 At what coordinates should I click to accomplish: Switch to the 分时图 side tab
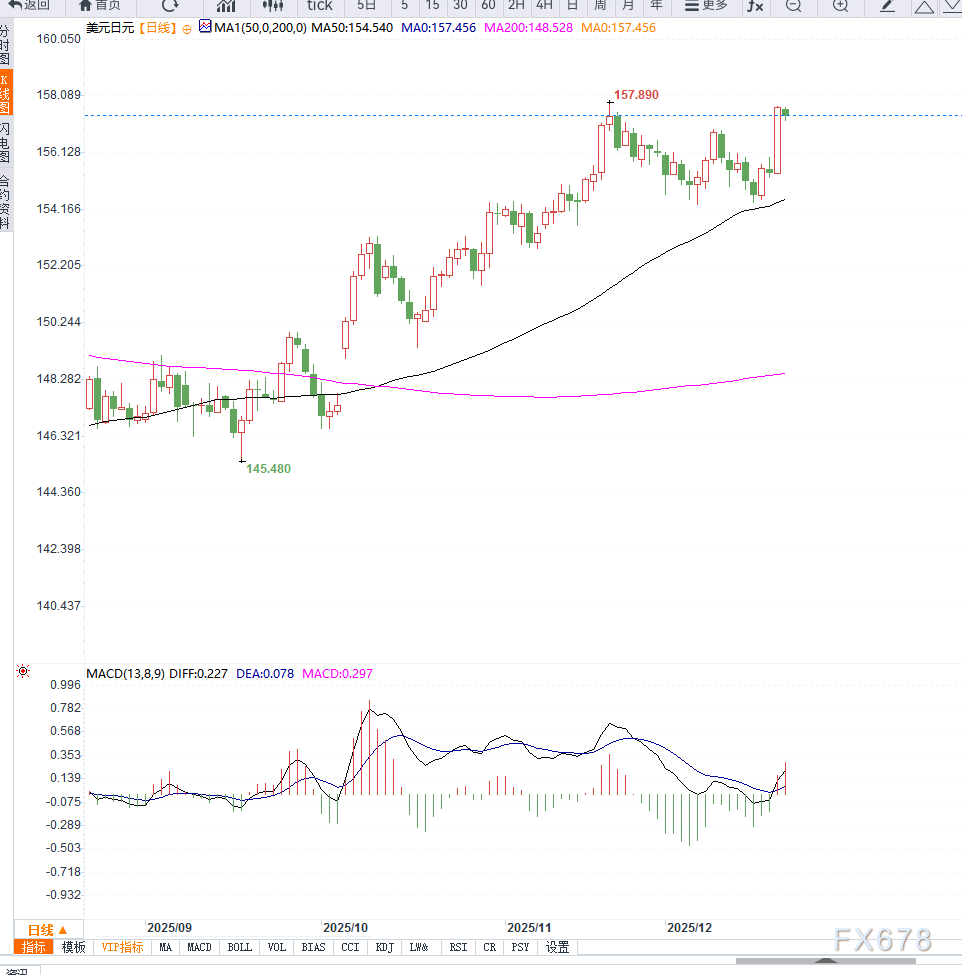coord(6,46)
